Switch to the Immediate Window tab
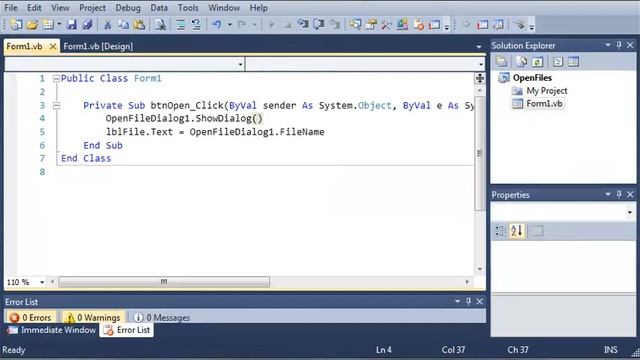The width and height of the screenshot is (640, 360). pyautogui.click(x=52, y=330)
